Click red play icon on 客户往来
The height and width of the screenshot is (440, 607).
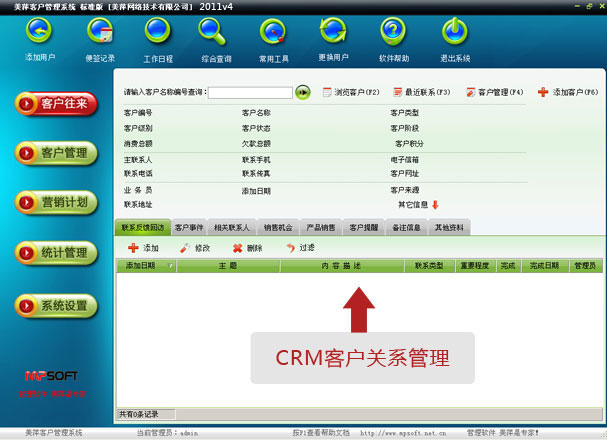point(26,104)
